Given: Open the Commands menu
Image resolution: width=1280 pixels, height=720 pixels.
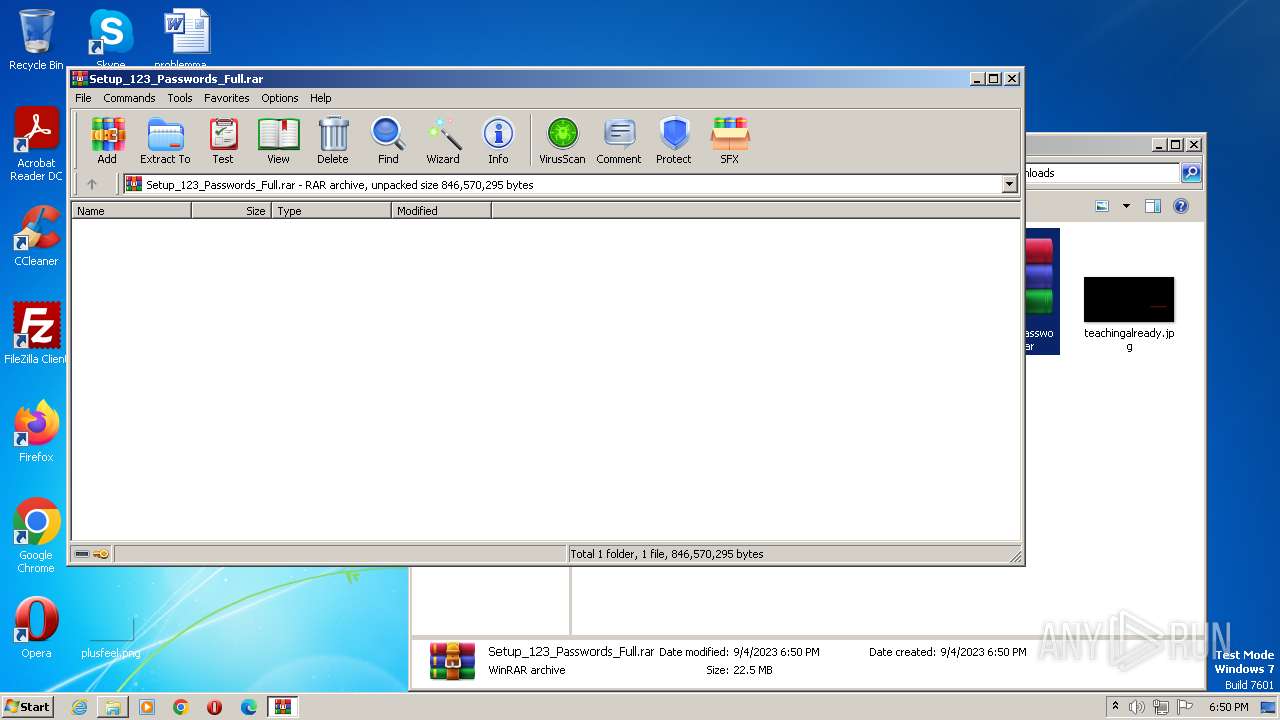Looking at the screenshot, I should coord(129,98).
